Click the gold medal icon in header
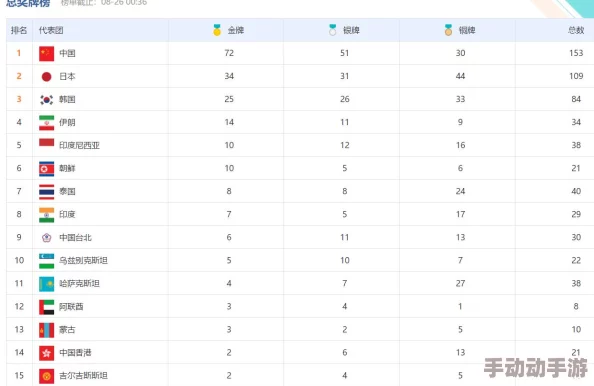 (x=217, y=30)
